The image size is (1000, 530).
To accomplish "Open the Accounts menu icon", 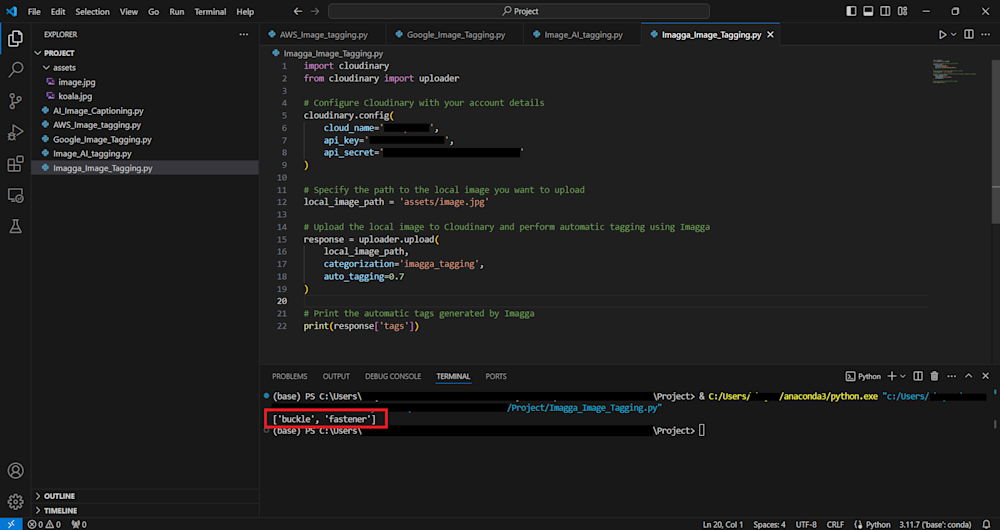I will click(x=15, y=471).
